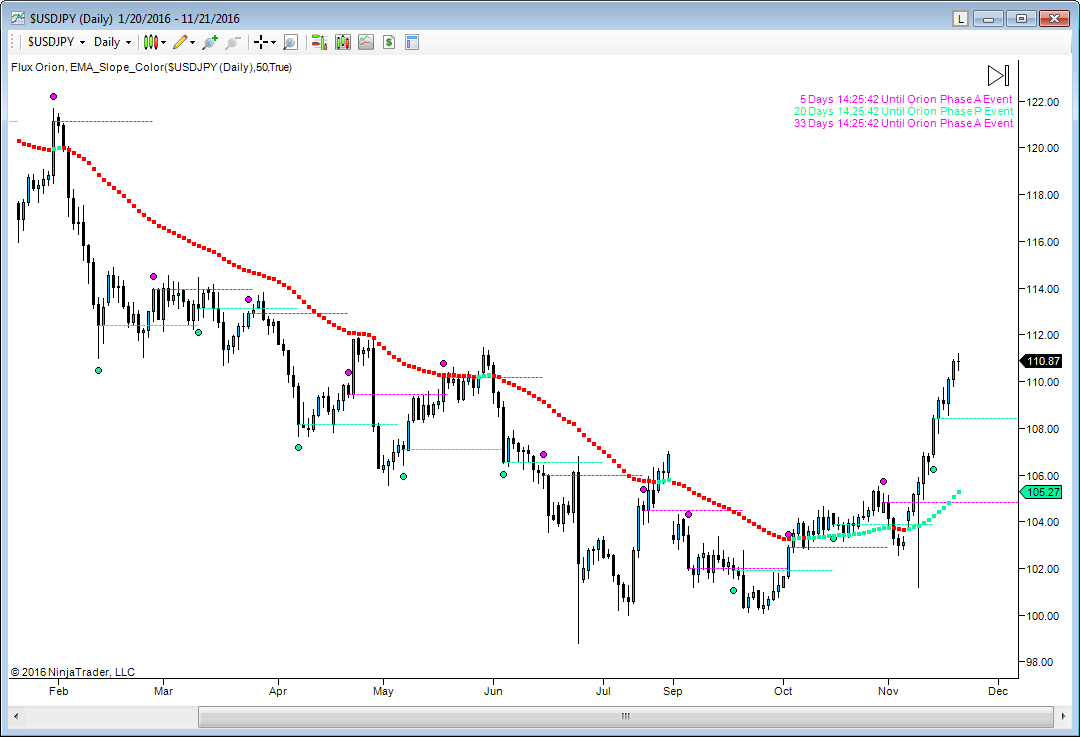This screenshot has width=1080, height=737.
Task: Open the Chart Trader icon
Action: (x=319, y=42)
